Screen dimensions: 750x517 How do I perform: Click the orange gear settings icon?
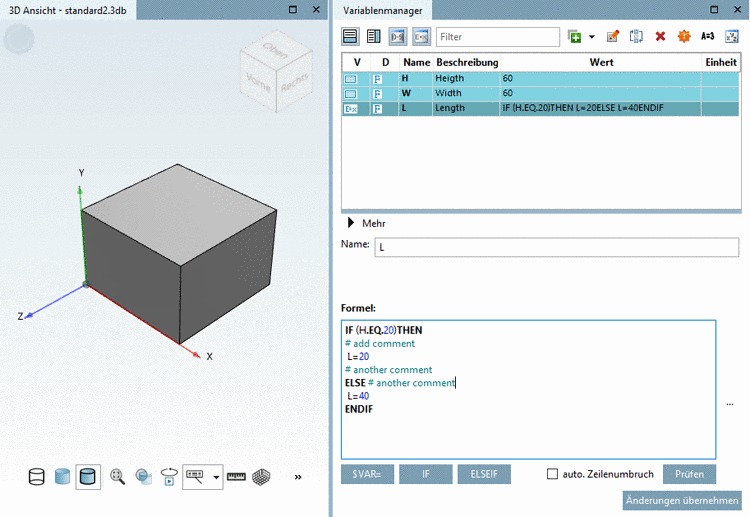point(684,37)
